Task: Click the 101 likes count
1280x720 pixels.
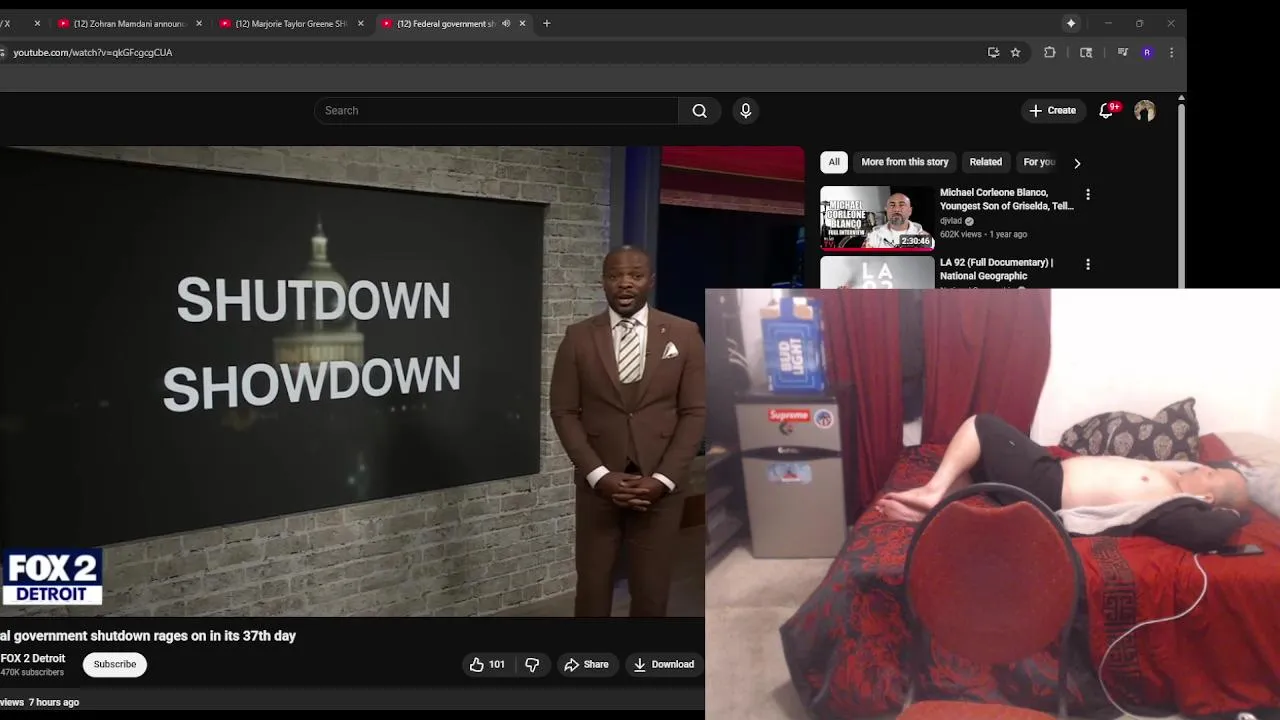Action: [497, 664]
